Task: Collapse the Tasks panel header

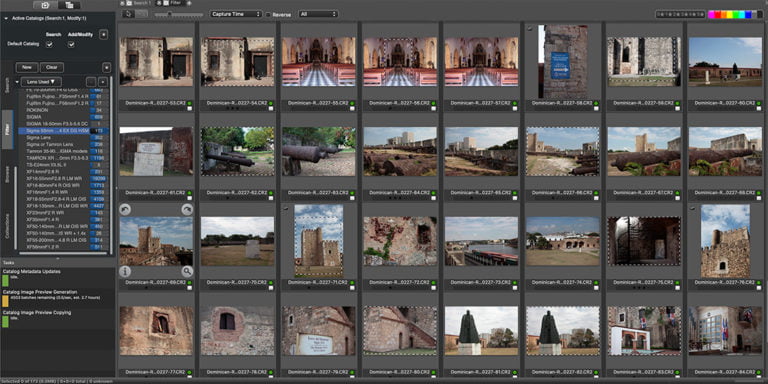Action: pos(57,259)
